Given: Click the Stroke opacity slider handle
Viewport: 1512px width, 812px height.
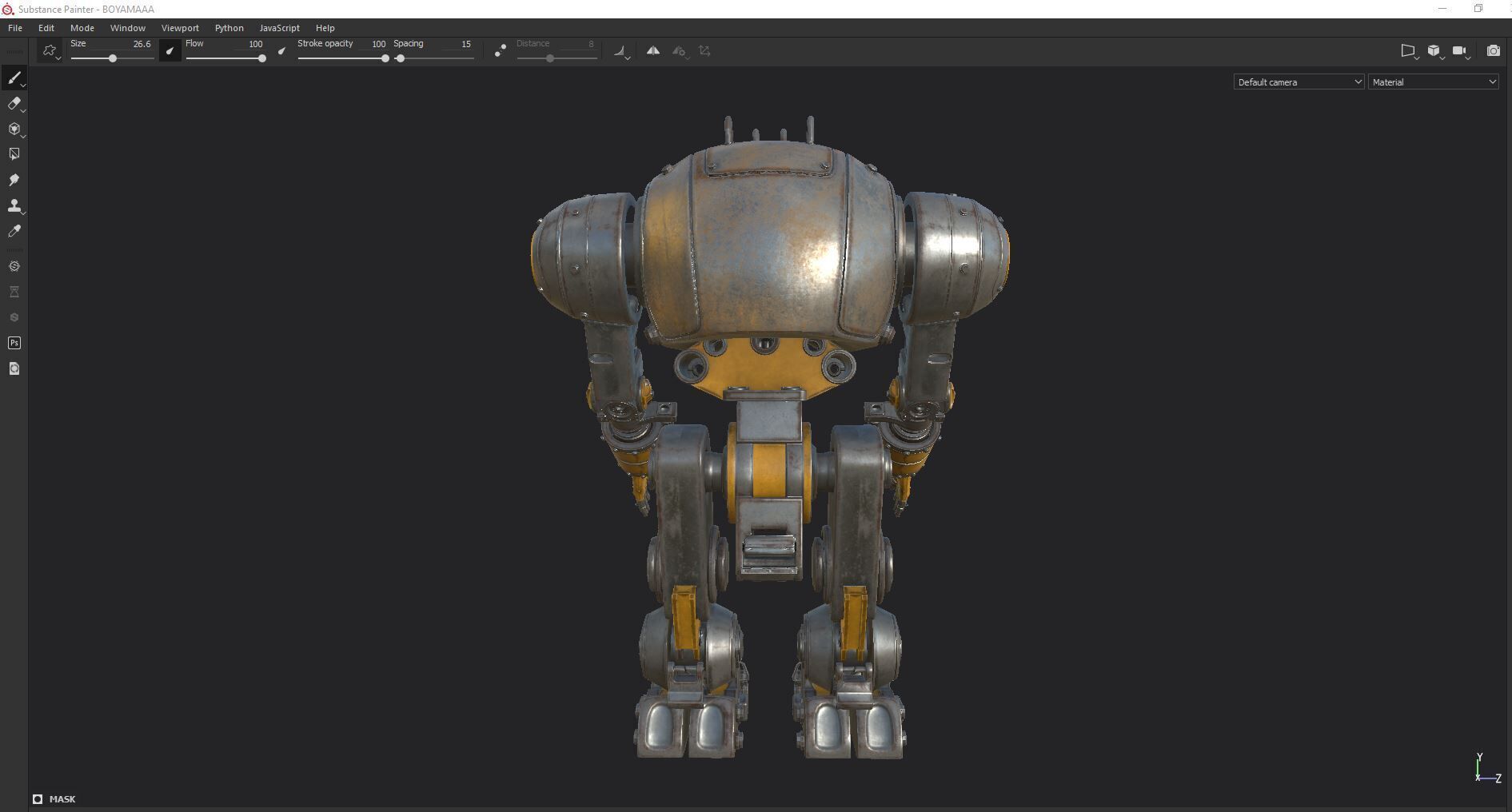Looking at the screenshot, I should tap(385, 58).
